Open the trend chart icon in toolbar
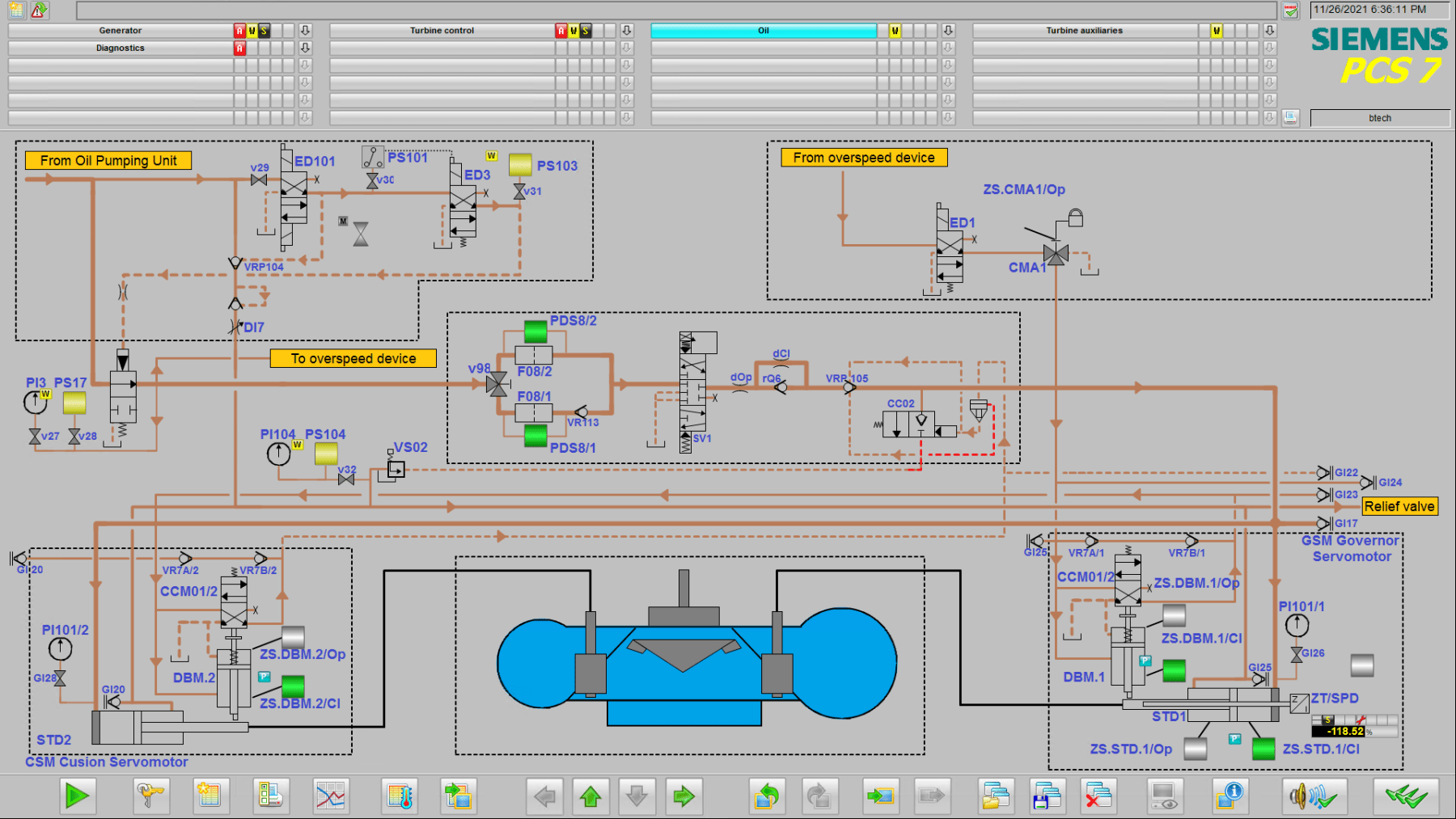Image resolution: width=1456 pixels, height=819 pixels. [331, 796]
